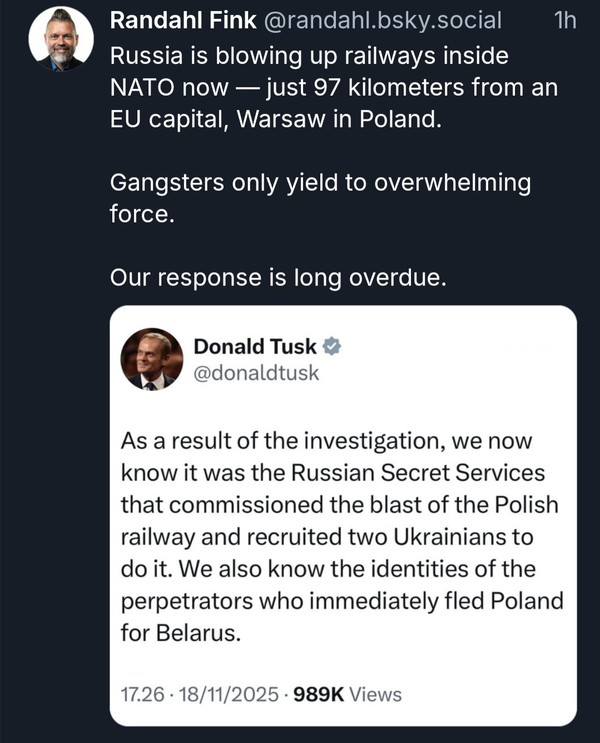The image size is (600, 743).
Task: Open Randahl Fink's profile avatar
Action: pyautogui.click(x=61, y=39)
